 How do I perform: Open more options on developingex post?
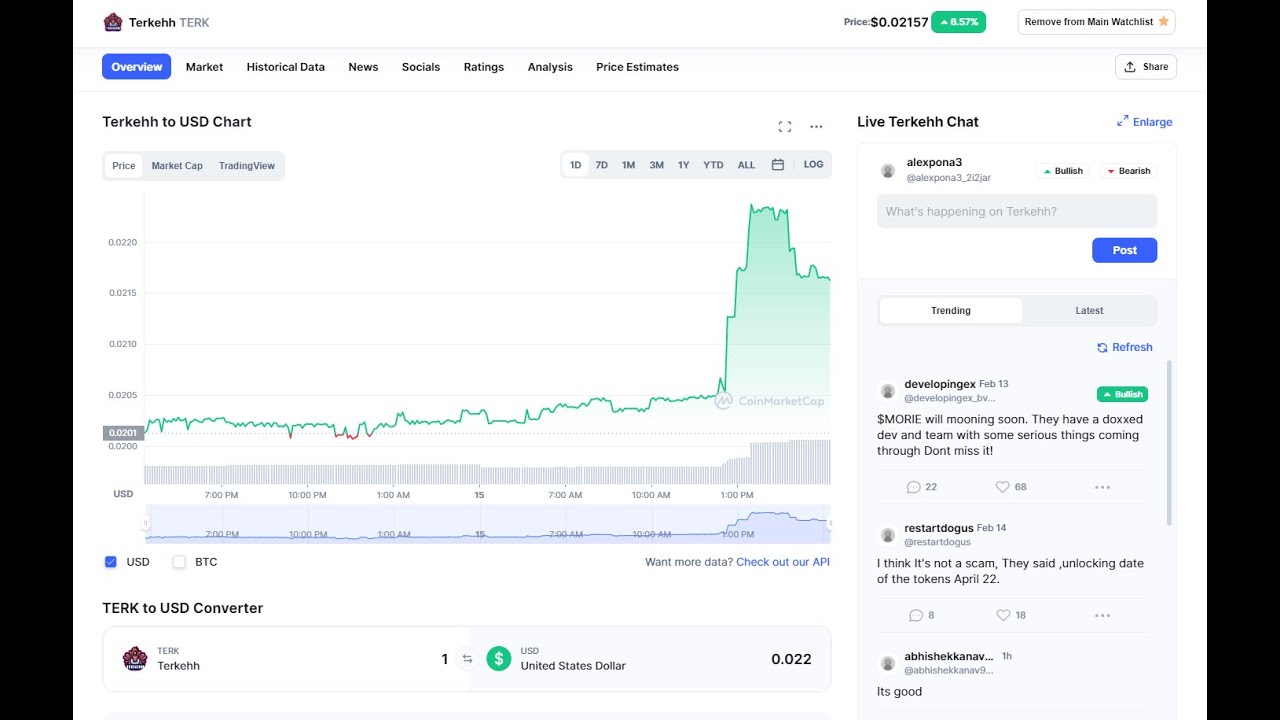pyautogui.click(x=1102, y=487)
